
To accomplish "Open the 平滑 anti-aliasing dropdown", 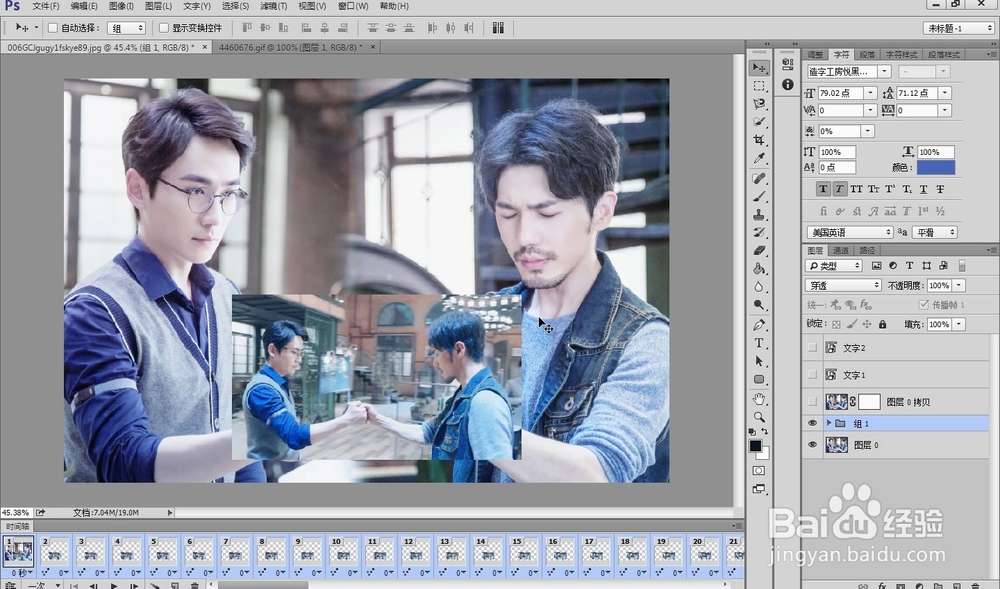I will tap(934, 232).
